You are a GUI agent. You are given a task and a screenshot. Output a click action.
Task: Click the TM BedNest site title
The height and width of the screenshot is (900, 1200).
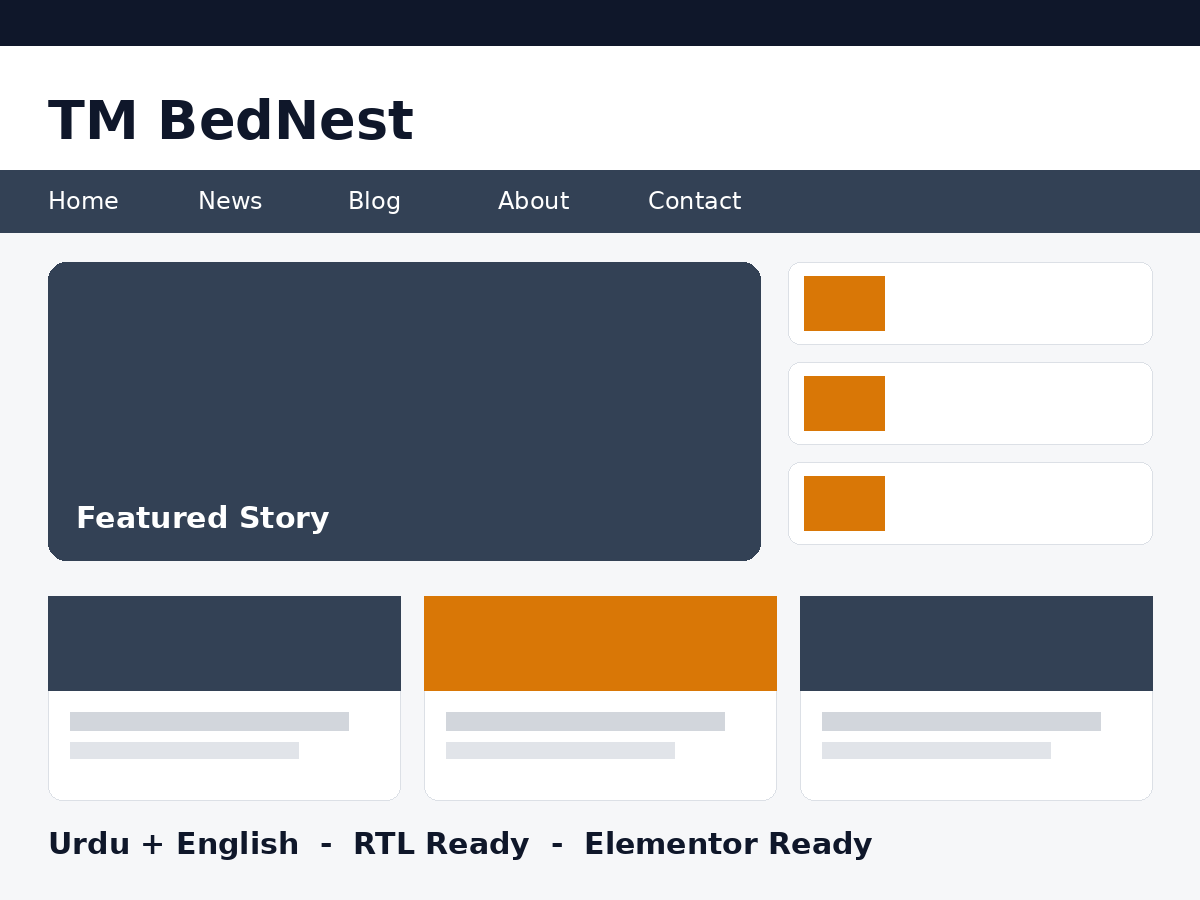(231, 121)
